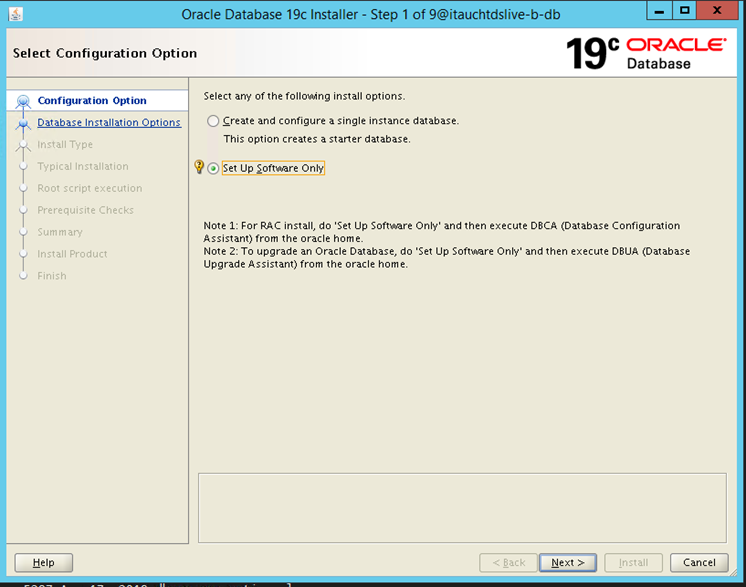
Task: Click the lightbulb hint icon beside Set Up Software Only
Action: coord(199,166)
